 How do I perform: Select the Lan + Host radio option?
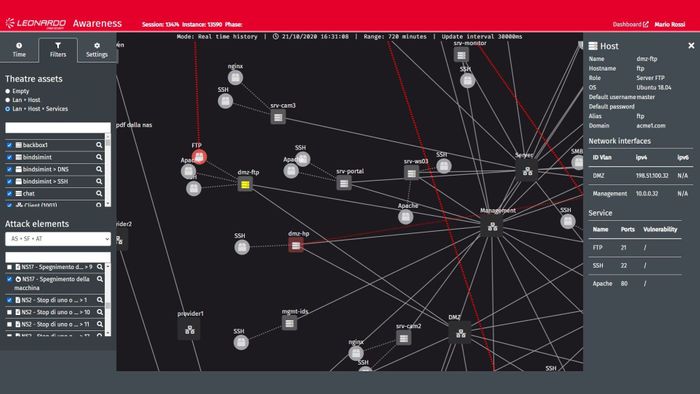pos(8,100)
